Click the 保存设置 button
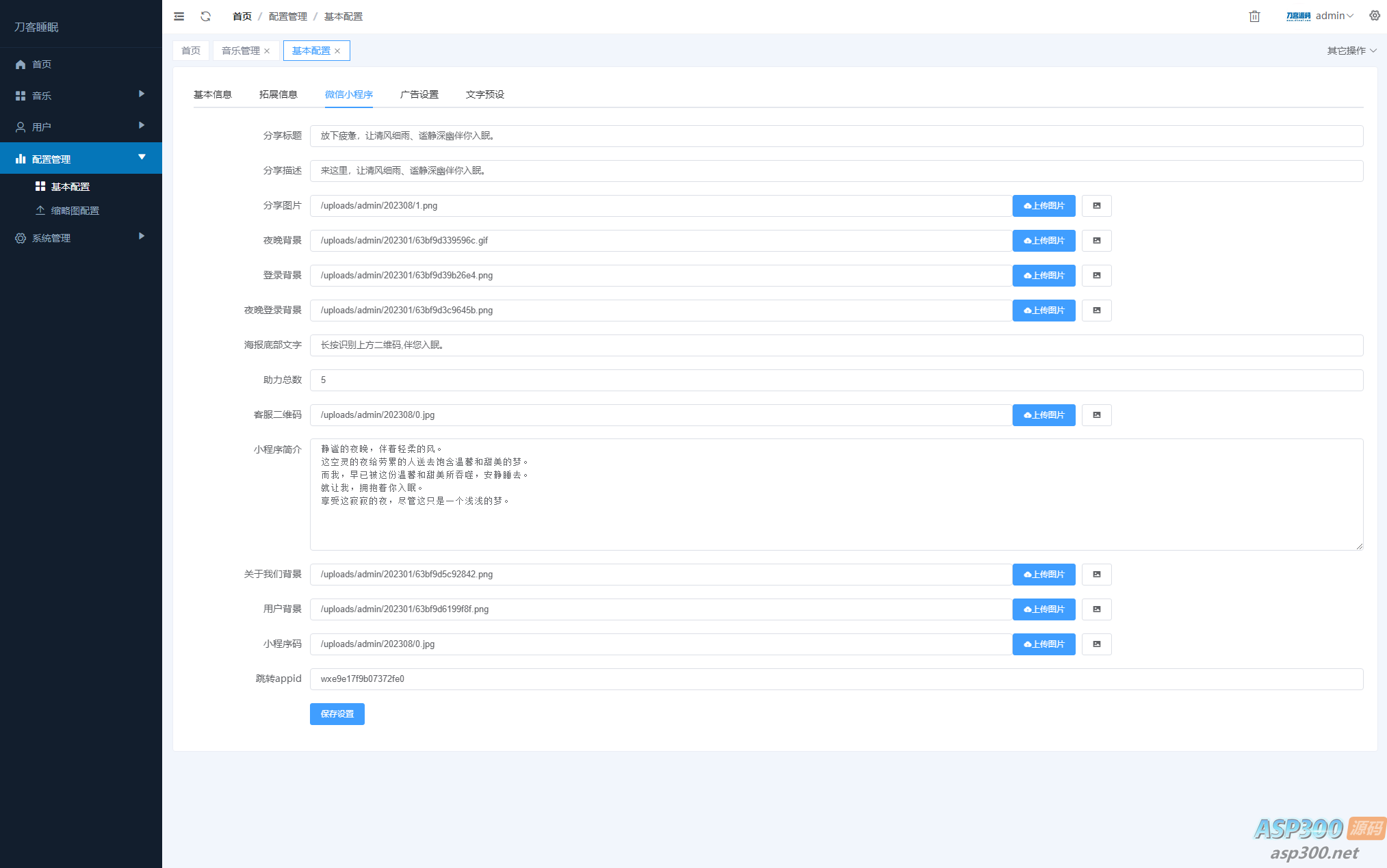 [337, 714]
